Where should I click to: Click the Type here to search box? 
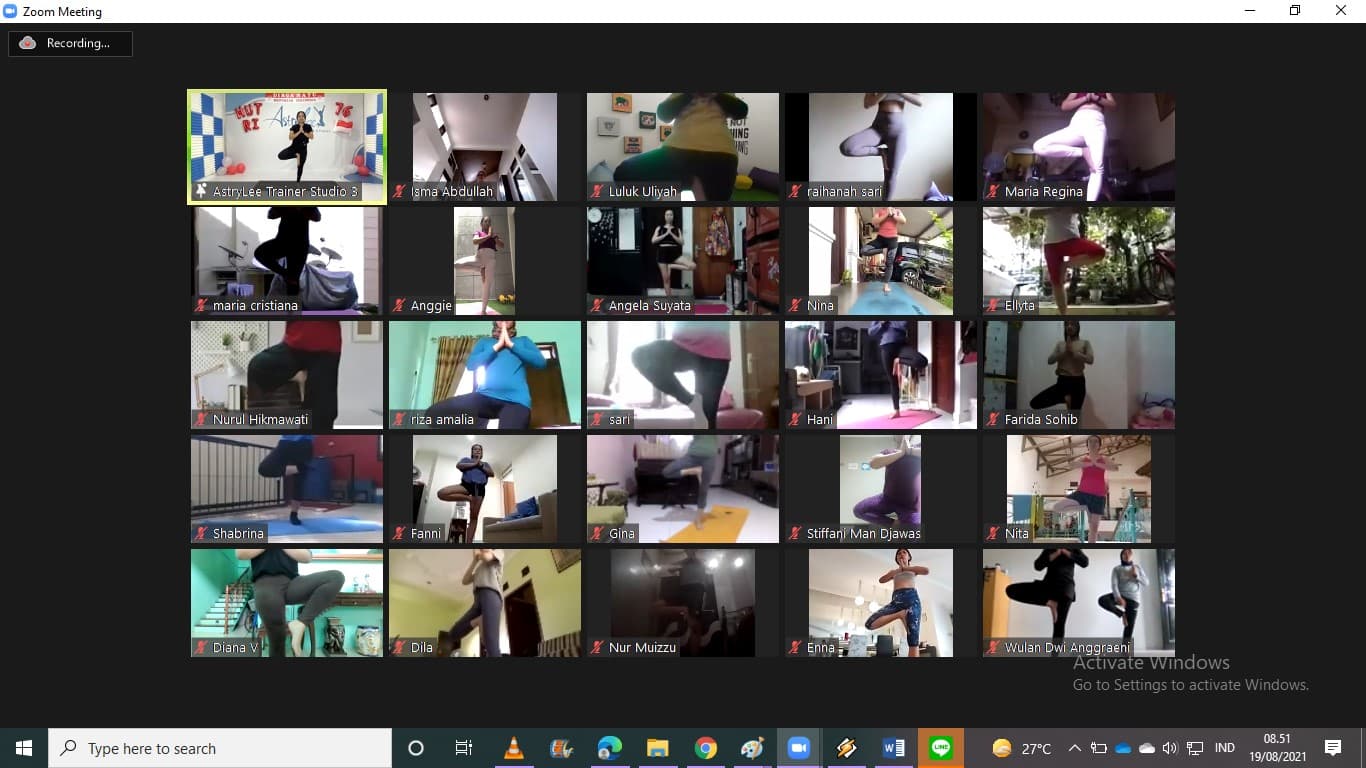point(220,748)
